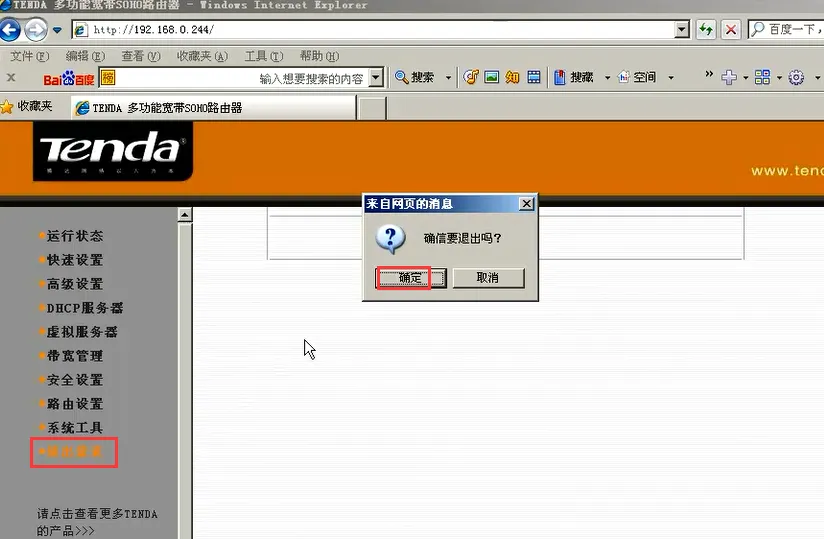
Task: Click the gear settings icon in the Baidu toolbar
Action: (796, 78)
